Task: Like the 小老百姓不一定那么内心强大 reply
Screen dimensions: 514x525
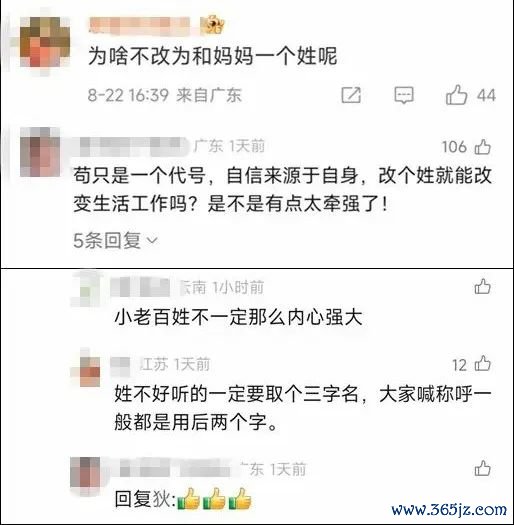Action: 483,287
